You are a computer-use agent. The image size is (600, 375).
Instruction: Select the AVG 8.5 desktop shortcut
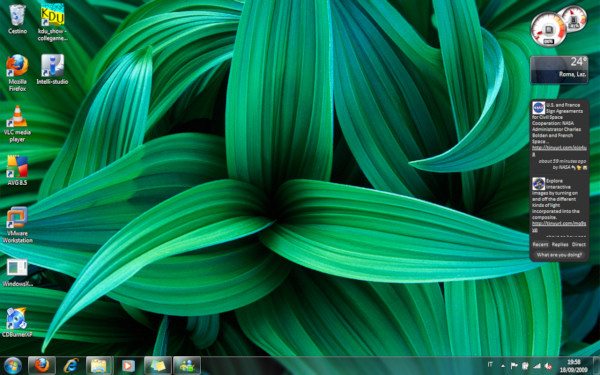(x=17, y=170)
